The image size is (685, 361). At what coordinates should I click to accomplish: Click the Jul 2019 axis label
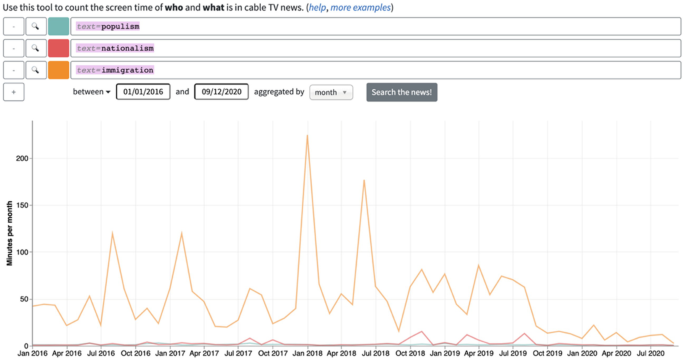[513, 353]
